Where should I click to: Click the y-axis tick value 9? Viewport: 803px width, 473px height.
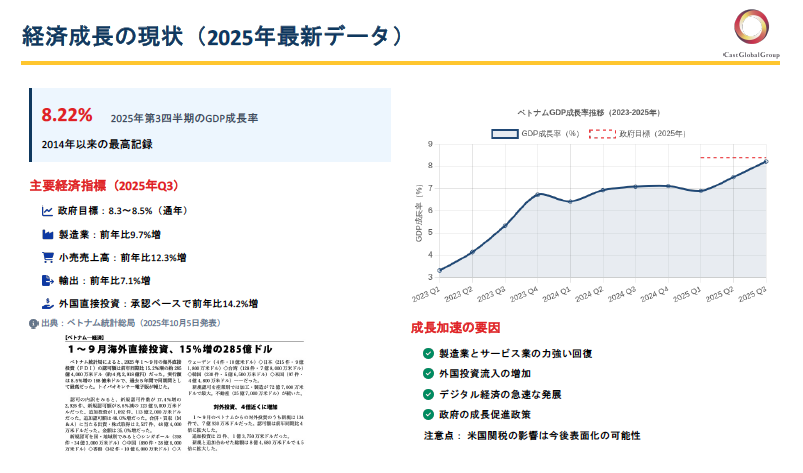[430, 144]
